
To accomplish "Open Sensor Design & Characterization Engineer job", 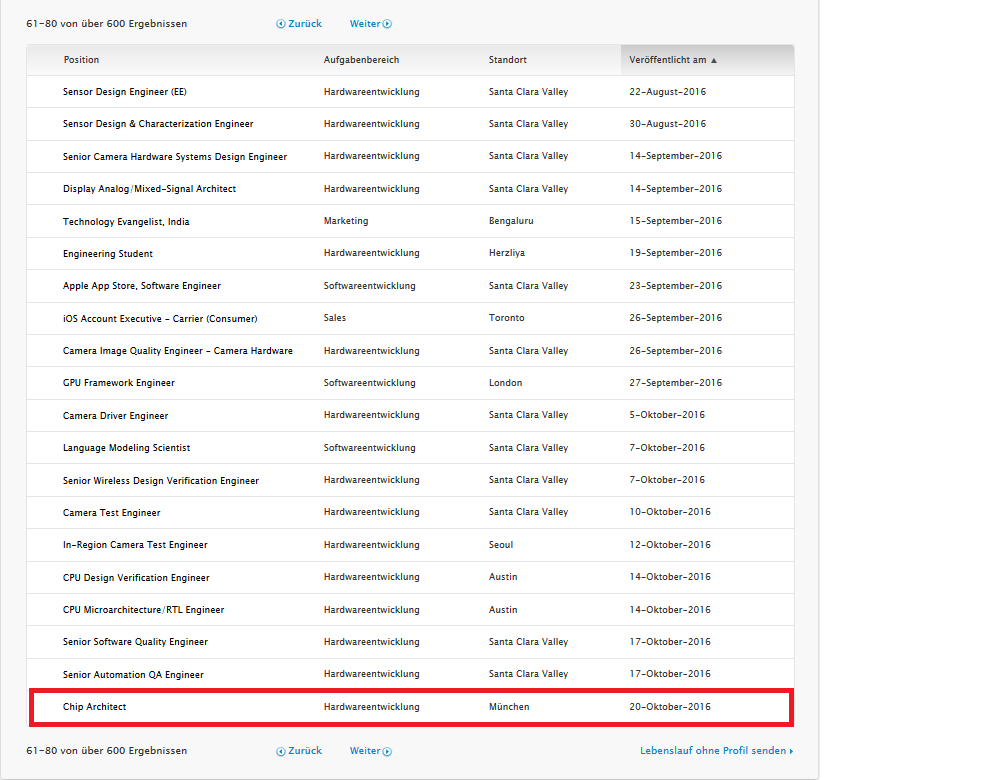I will 158,124.
